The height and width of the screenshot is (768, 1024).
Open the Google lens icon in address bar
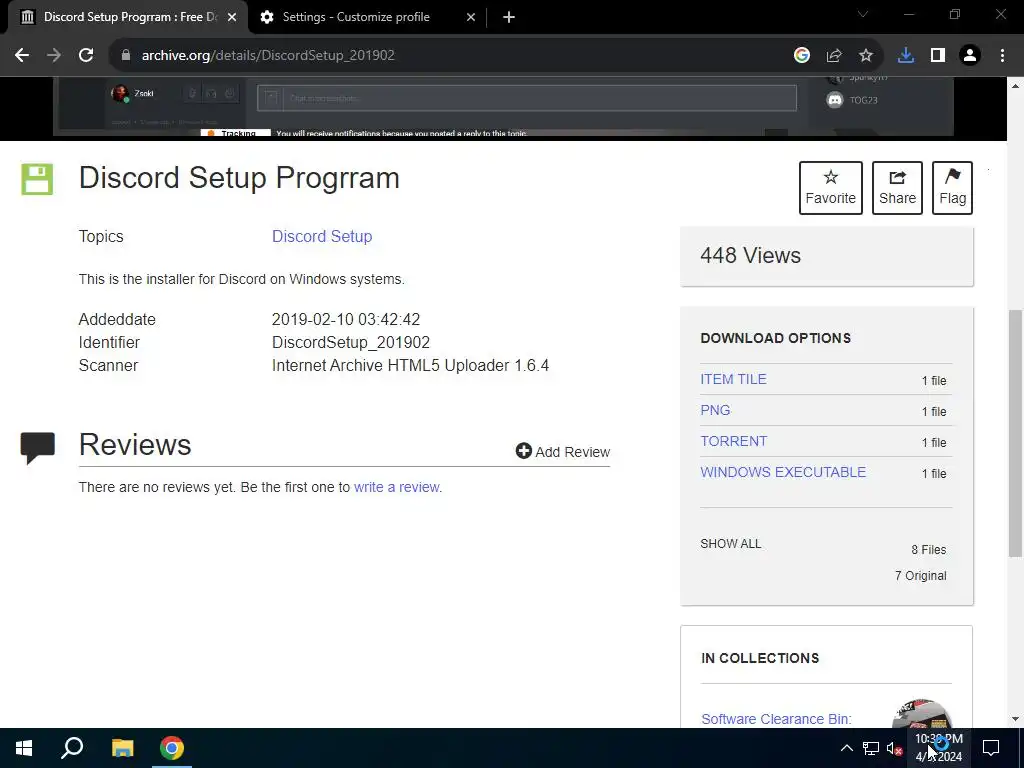tap(802, 56)
